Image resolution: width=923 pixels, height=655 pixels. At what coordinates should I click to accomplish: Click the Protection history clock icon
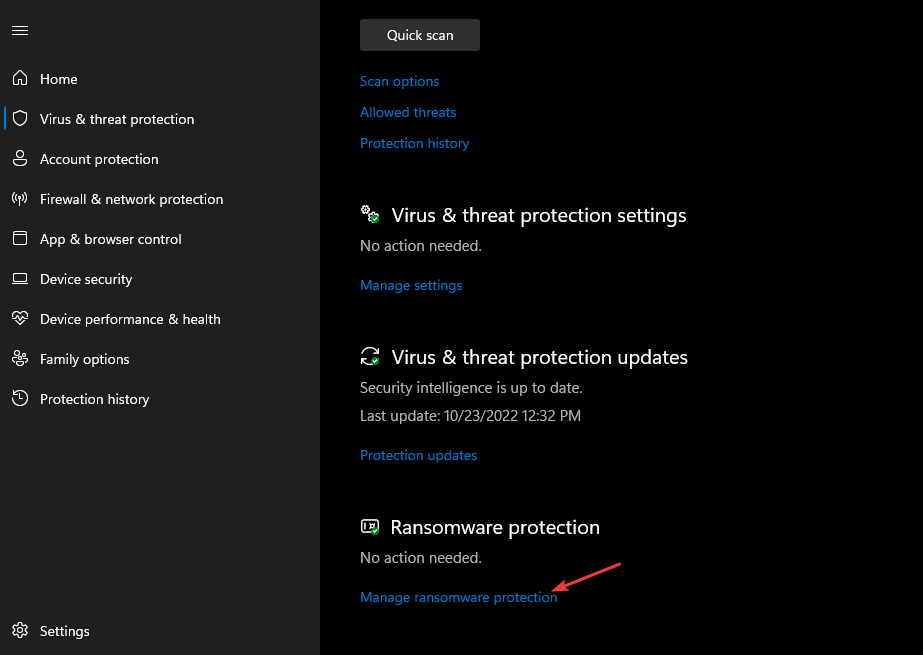[x=20, y=398]
